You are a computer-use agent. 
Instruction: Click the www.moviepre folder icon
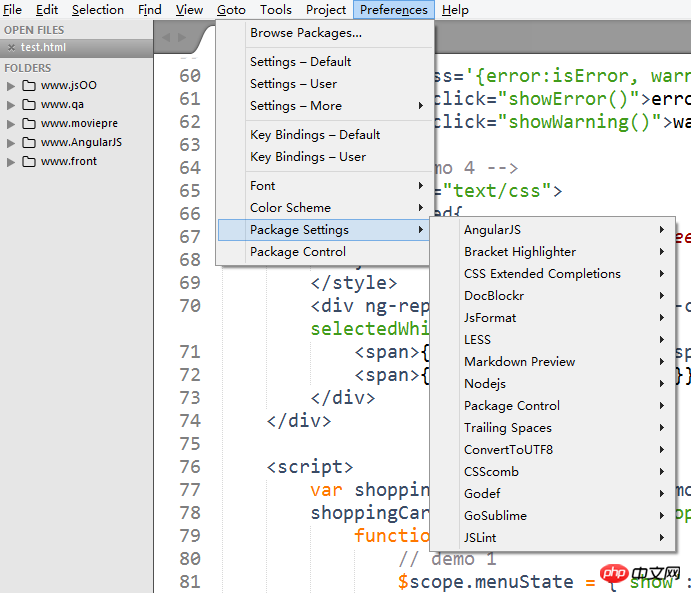click(29, 123)
